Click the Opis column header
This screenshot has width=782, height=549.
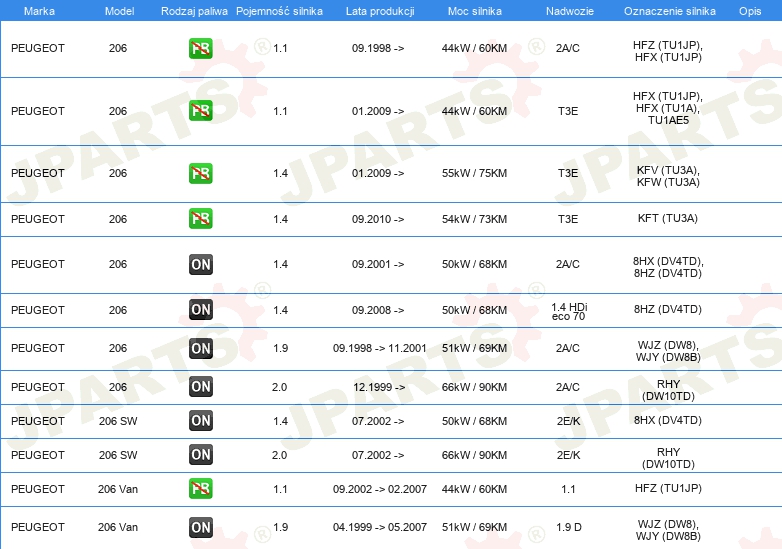[749, 10]
